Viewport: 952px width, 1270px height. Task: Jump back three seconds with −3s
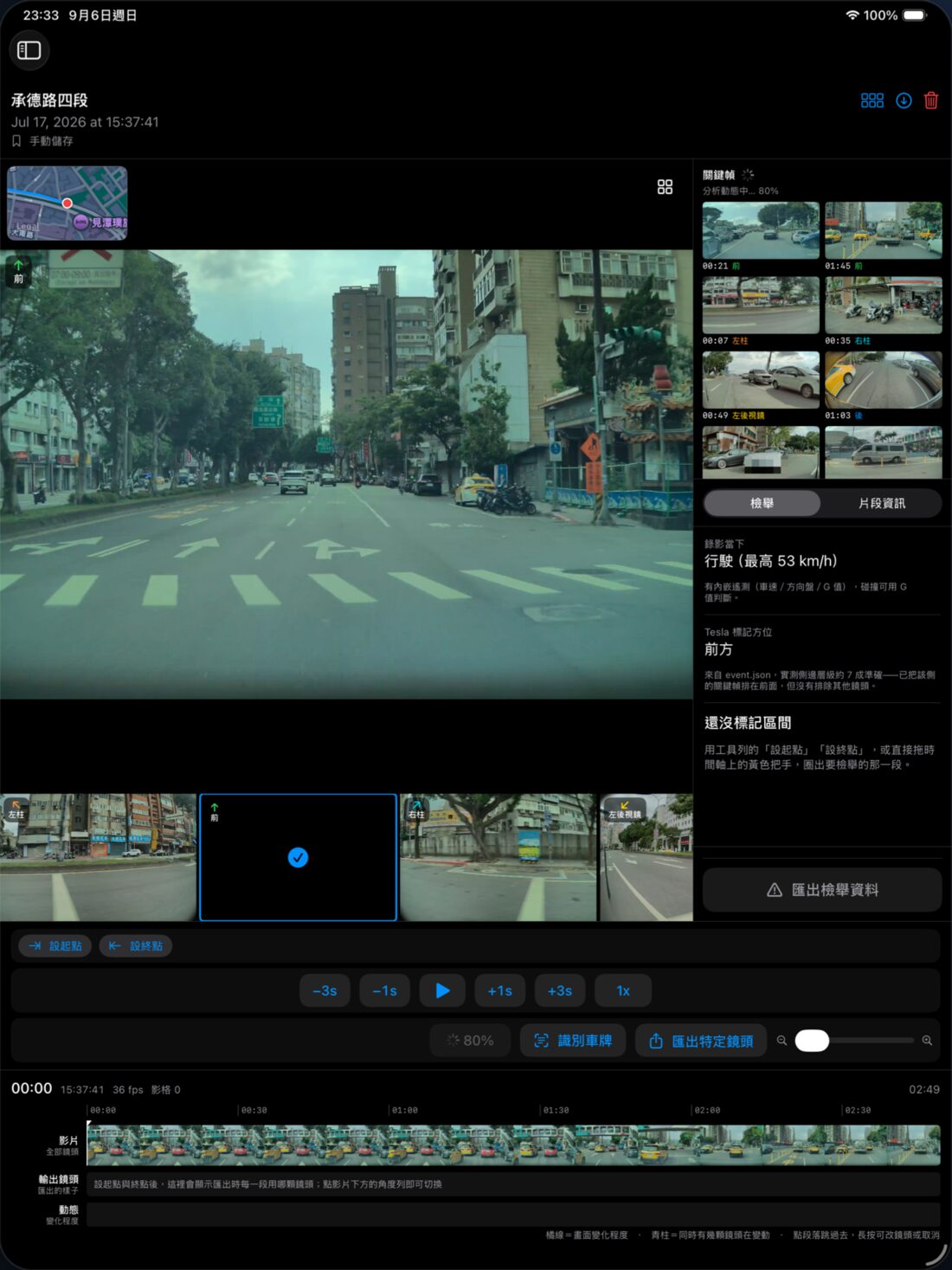[325, 990]
